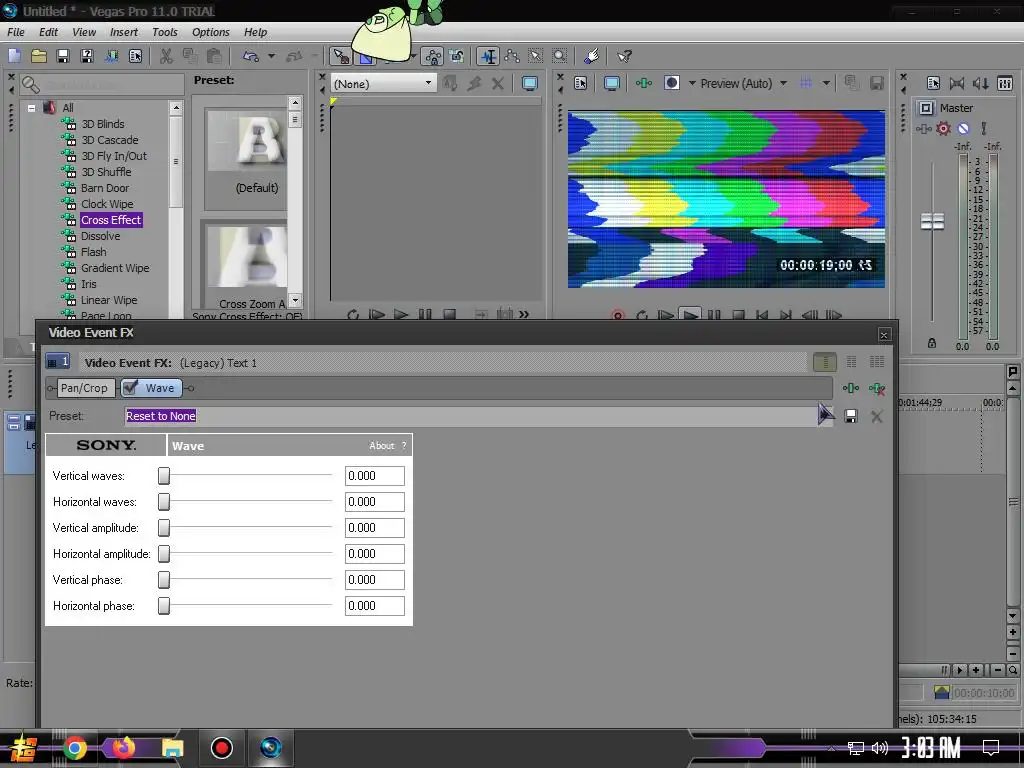
Task: Open video preview Project Video Properties icon
Action: click(x=581, y=83)
